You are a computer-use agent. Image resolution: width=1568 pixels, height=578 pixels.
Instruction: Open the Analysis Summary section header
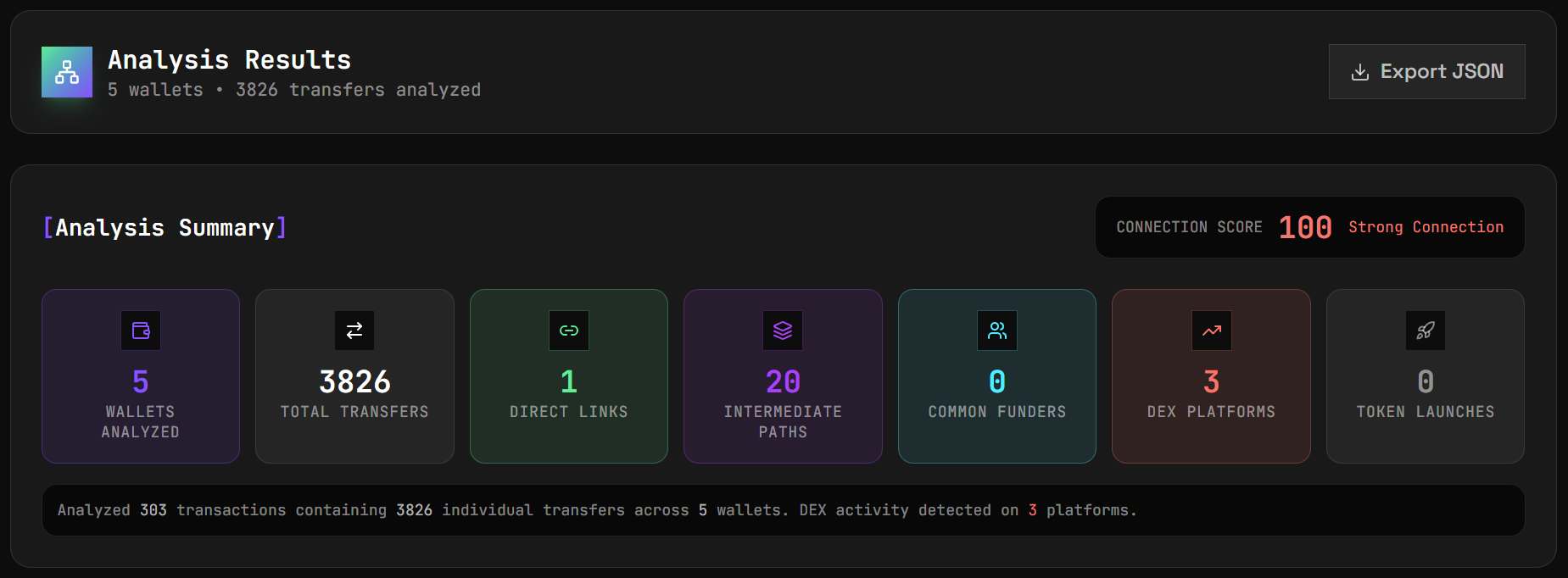click(164, 226)
